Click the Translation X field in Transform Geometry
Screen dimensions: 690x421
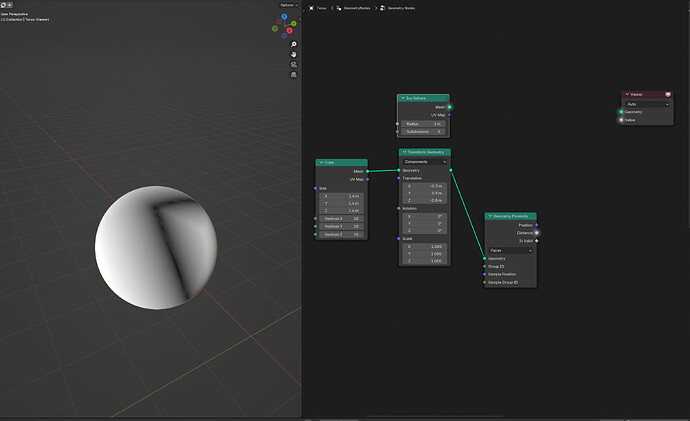(x=425, y=186)
